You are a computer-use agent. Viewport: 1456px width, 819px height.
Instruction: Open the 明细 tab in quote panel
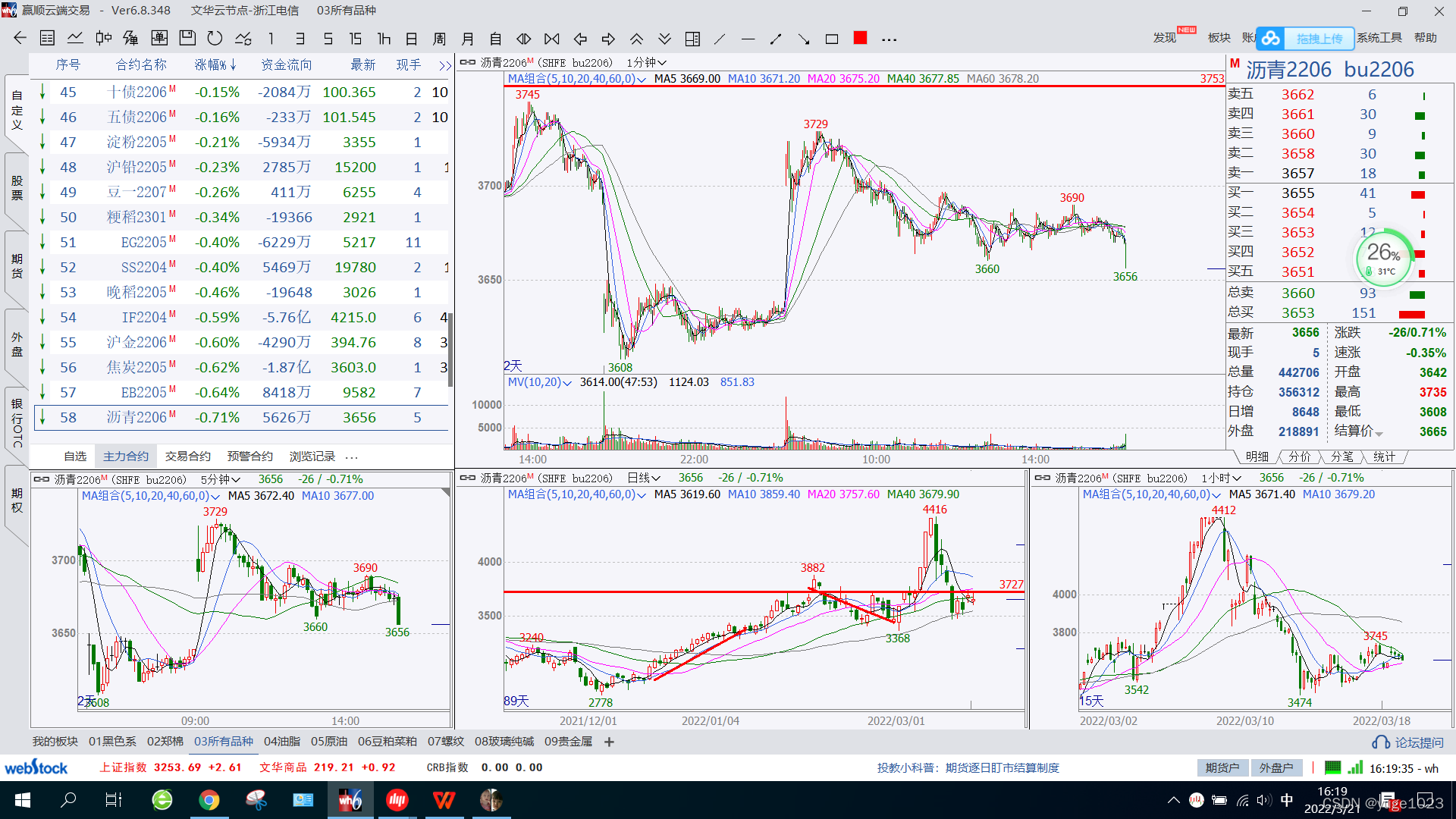1257,457
